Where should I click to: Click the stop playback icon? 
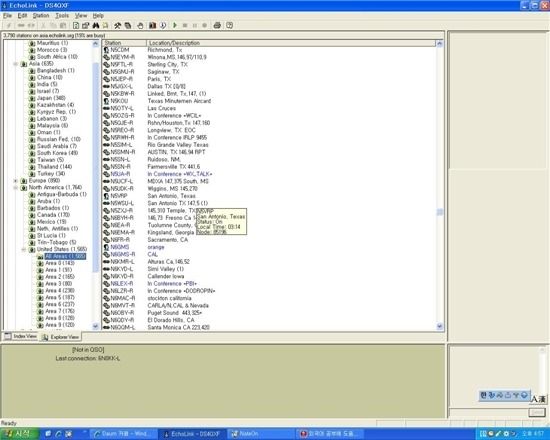pyautogui.click(x=185, y=25)
